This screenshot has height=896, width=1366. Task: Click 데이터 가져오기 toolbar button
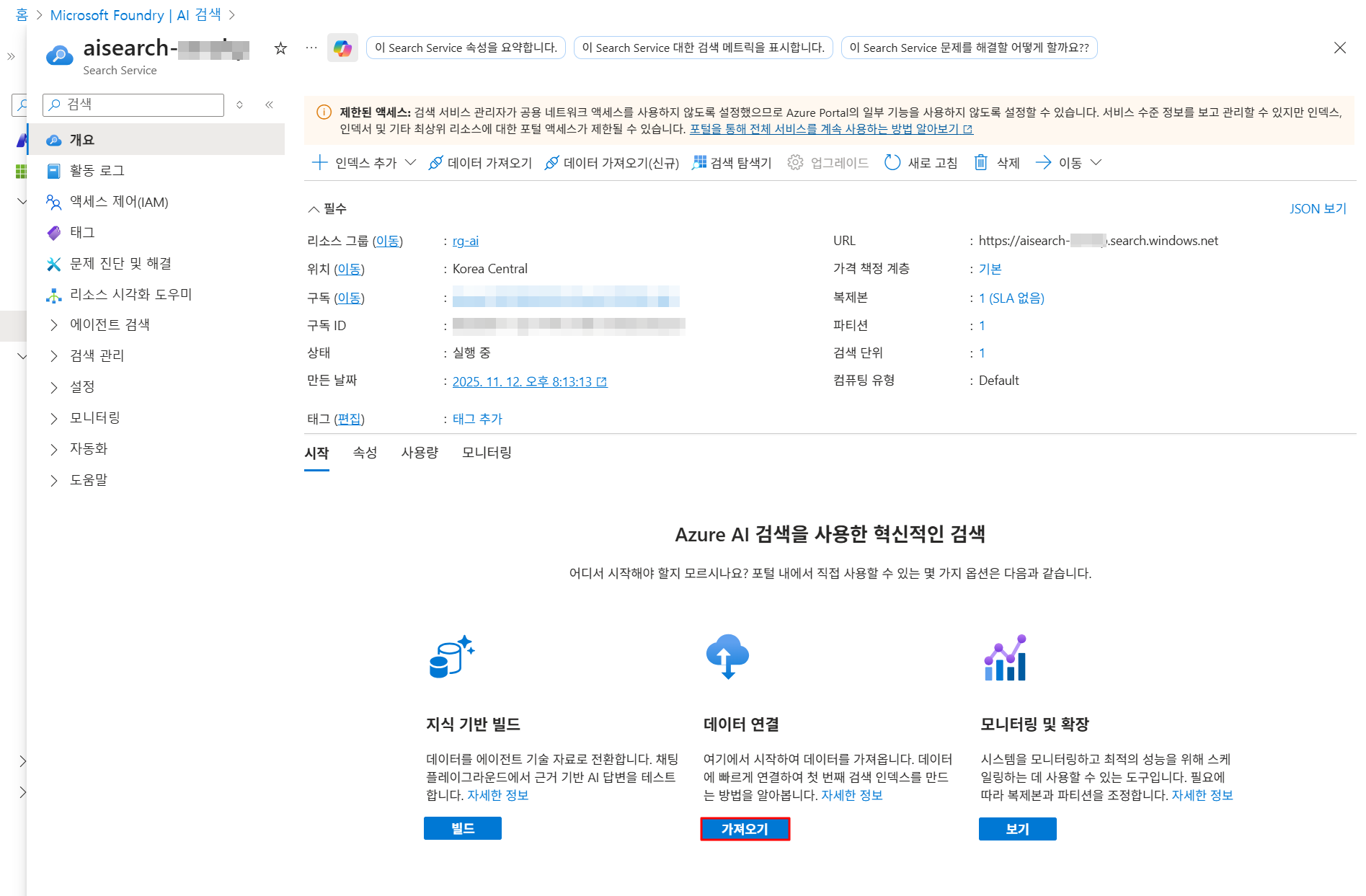480,163
